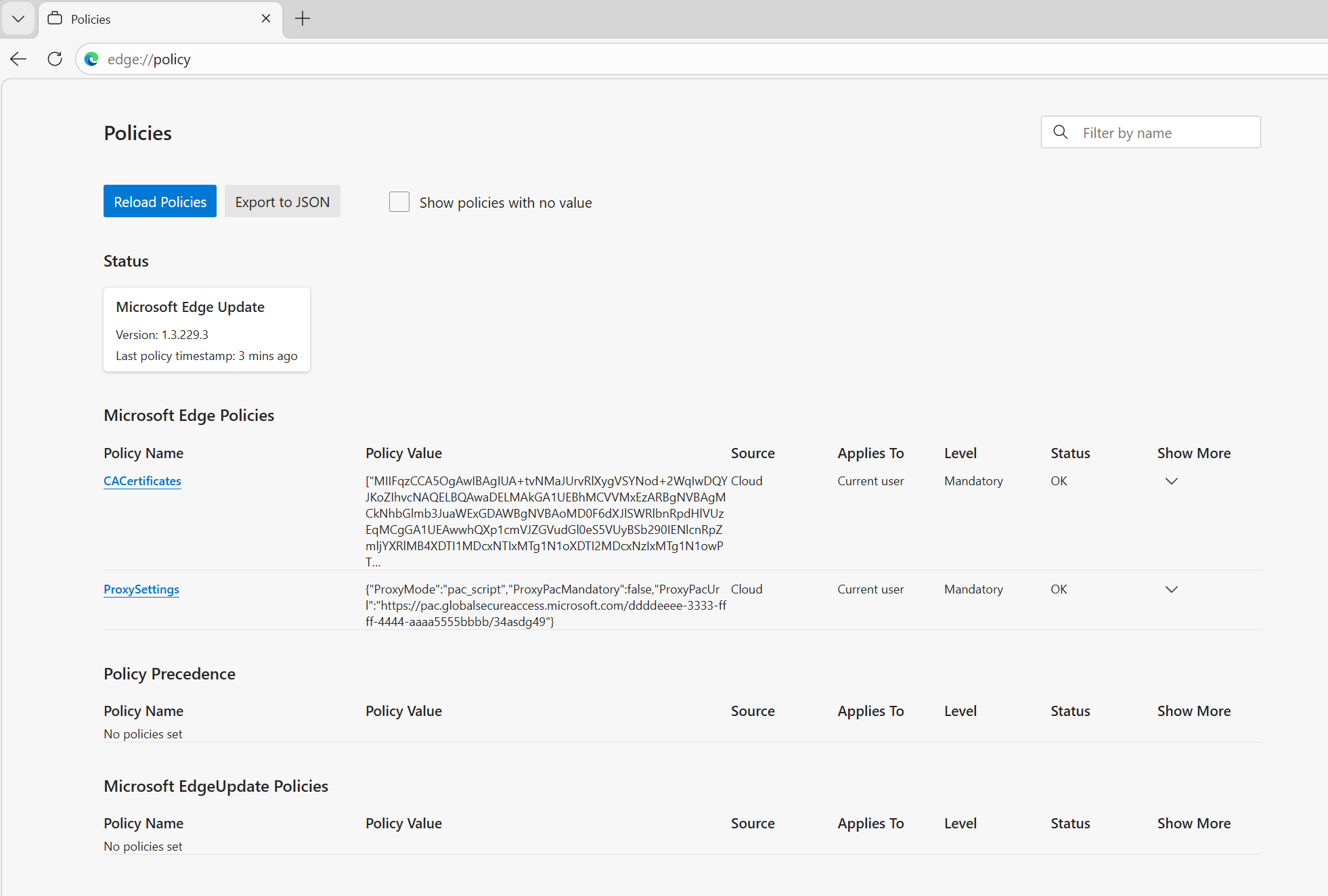The image size is (1328, 896).
Task: Click the Status section heading
Action: coord(126,261)
